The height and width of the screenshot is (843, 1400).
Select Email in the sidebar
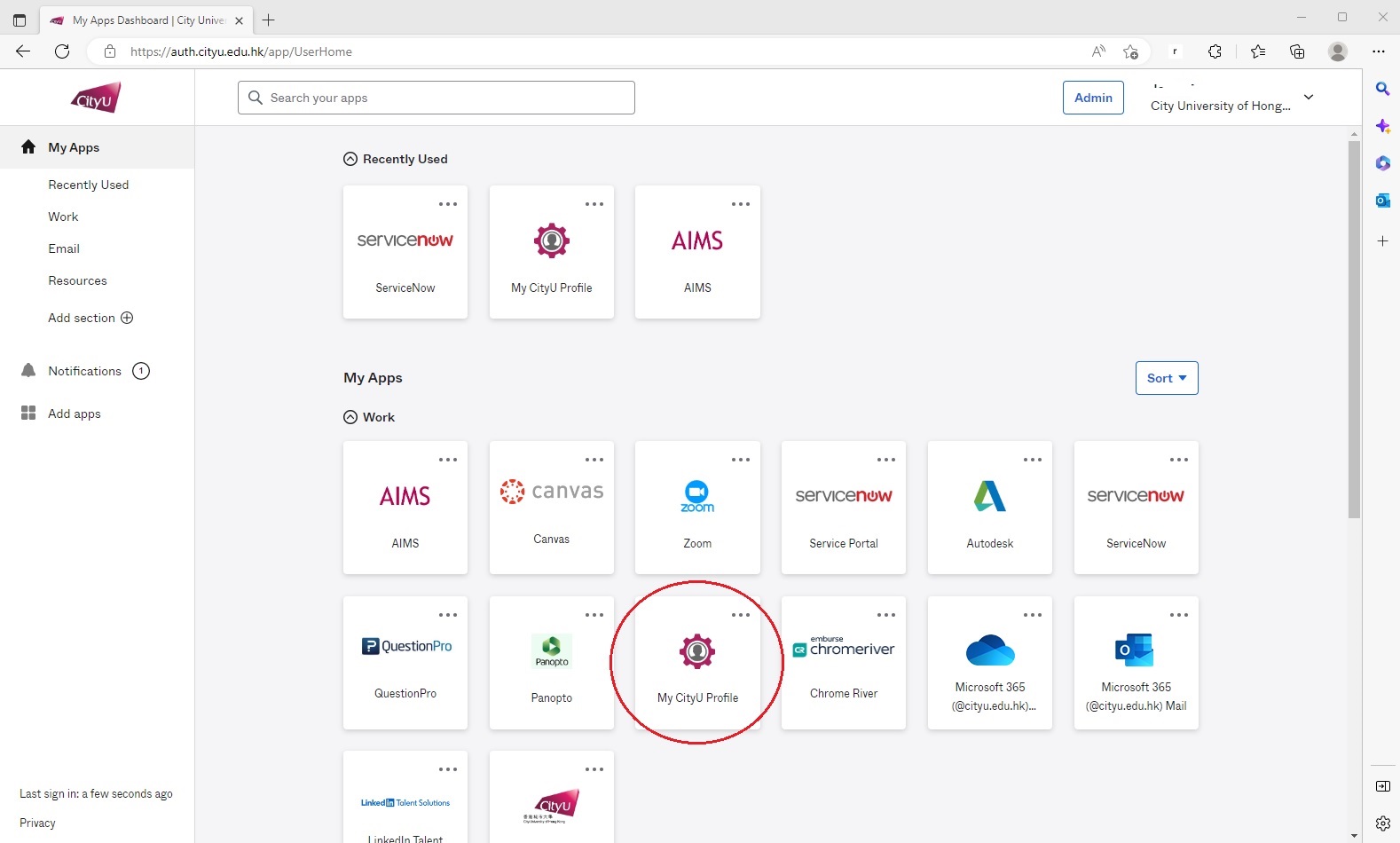click(x=64, y=248)
